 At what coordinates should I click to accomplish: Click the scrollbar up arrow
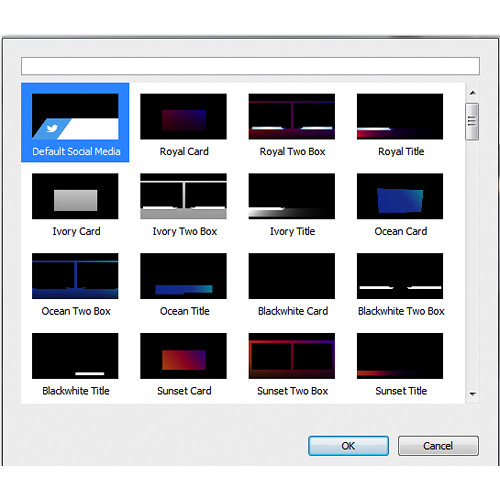[x=472, y=93]
